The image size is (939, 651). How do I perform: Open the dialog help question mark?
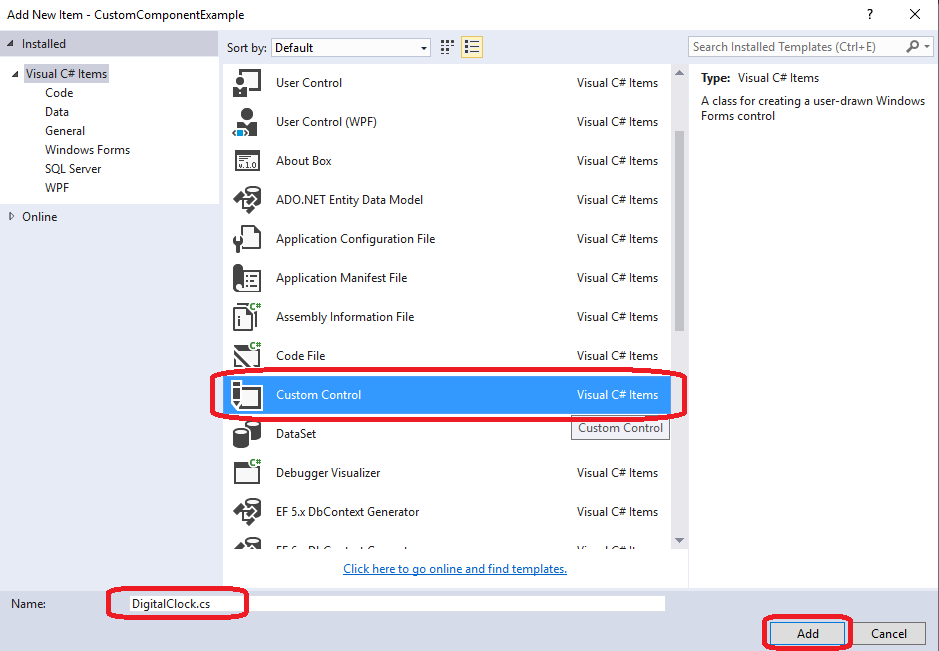[x=870, y=14]
